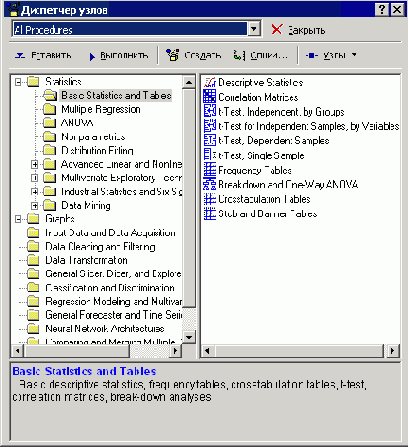Viewport: 408px width, 447px height.
Task: Open the All Procedures dropdown arrow
Action: [254, 29]
